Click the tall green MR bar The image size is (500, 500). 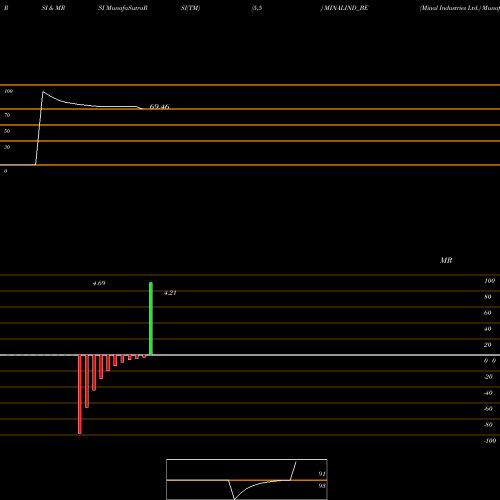[x=151, y=319]
